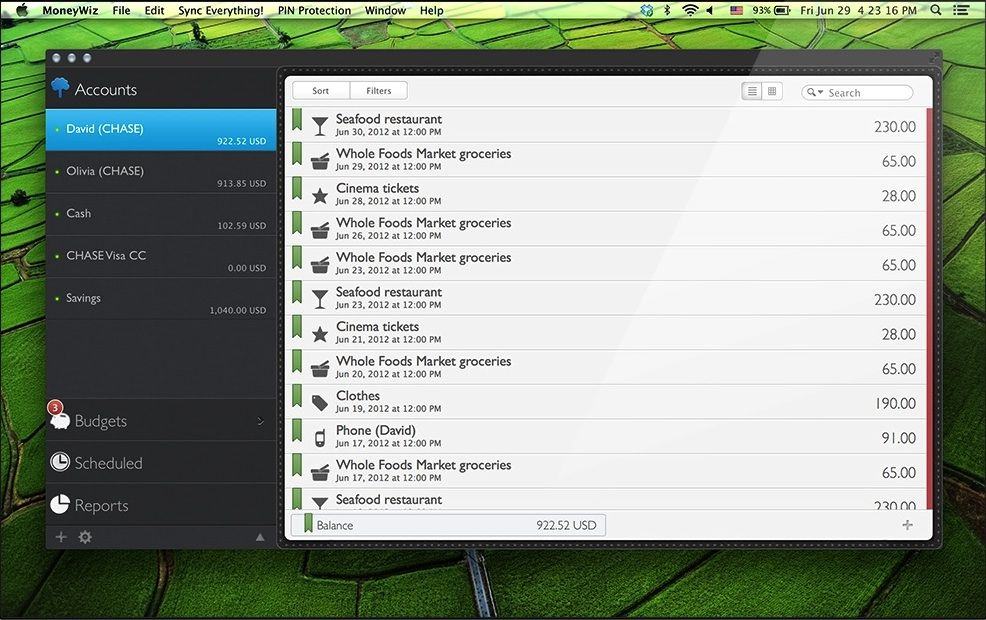Image resolution: width=986 pixels, height=620 pixels.
Task: Switch to list view layout
Action: coord(752,92)
